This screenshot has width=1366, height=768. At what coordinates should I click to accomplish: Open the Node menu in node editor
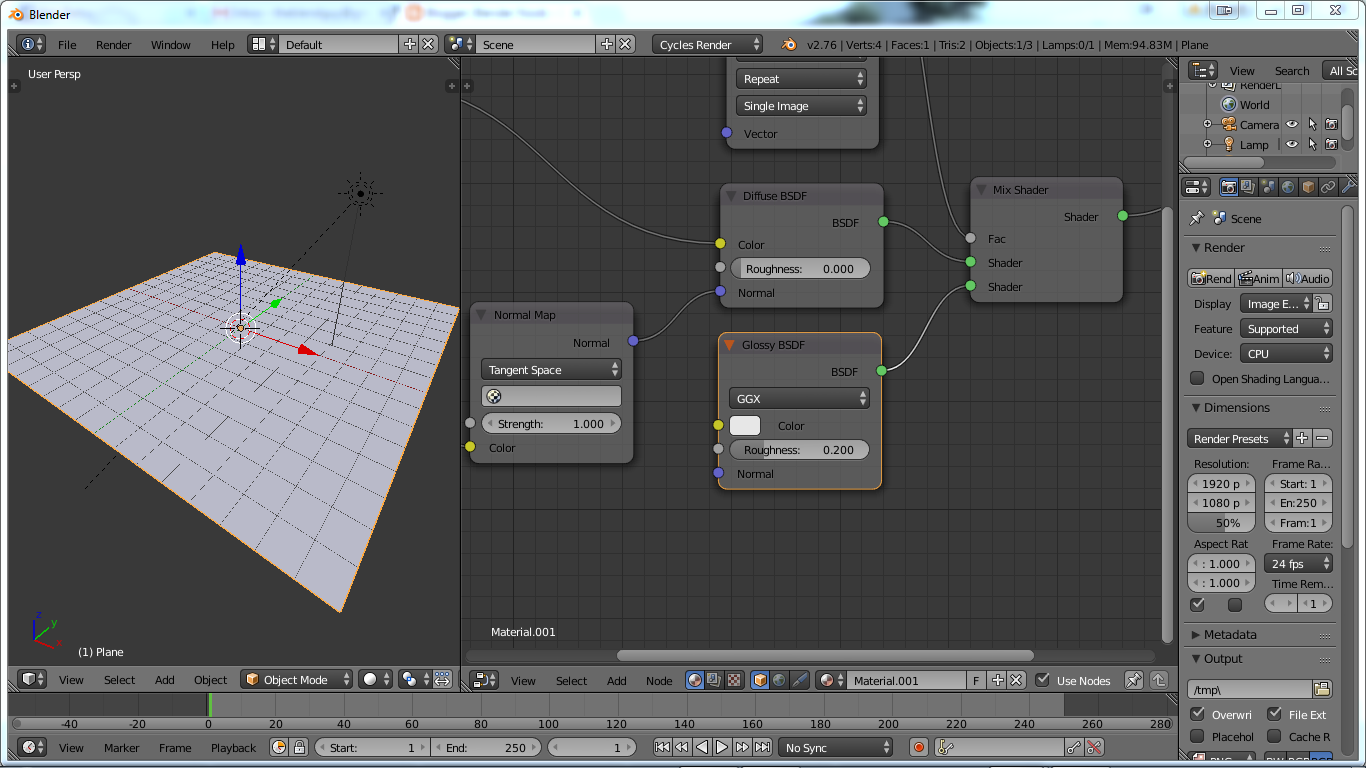659,680
